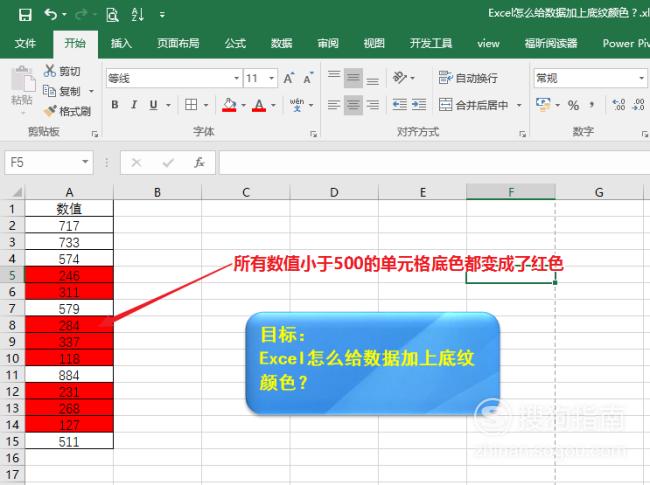650x485 pixels.
Task: Click into the formula bar
Action: pyautogui.click(x=434, y=162)
